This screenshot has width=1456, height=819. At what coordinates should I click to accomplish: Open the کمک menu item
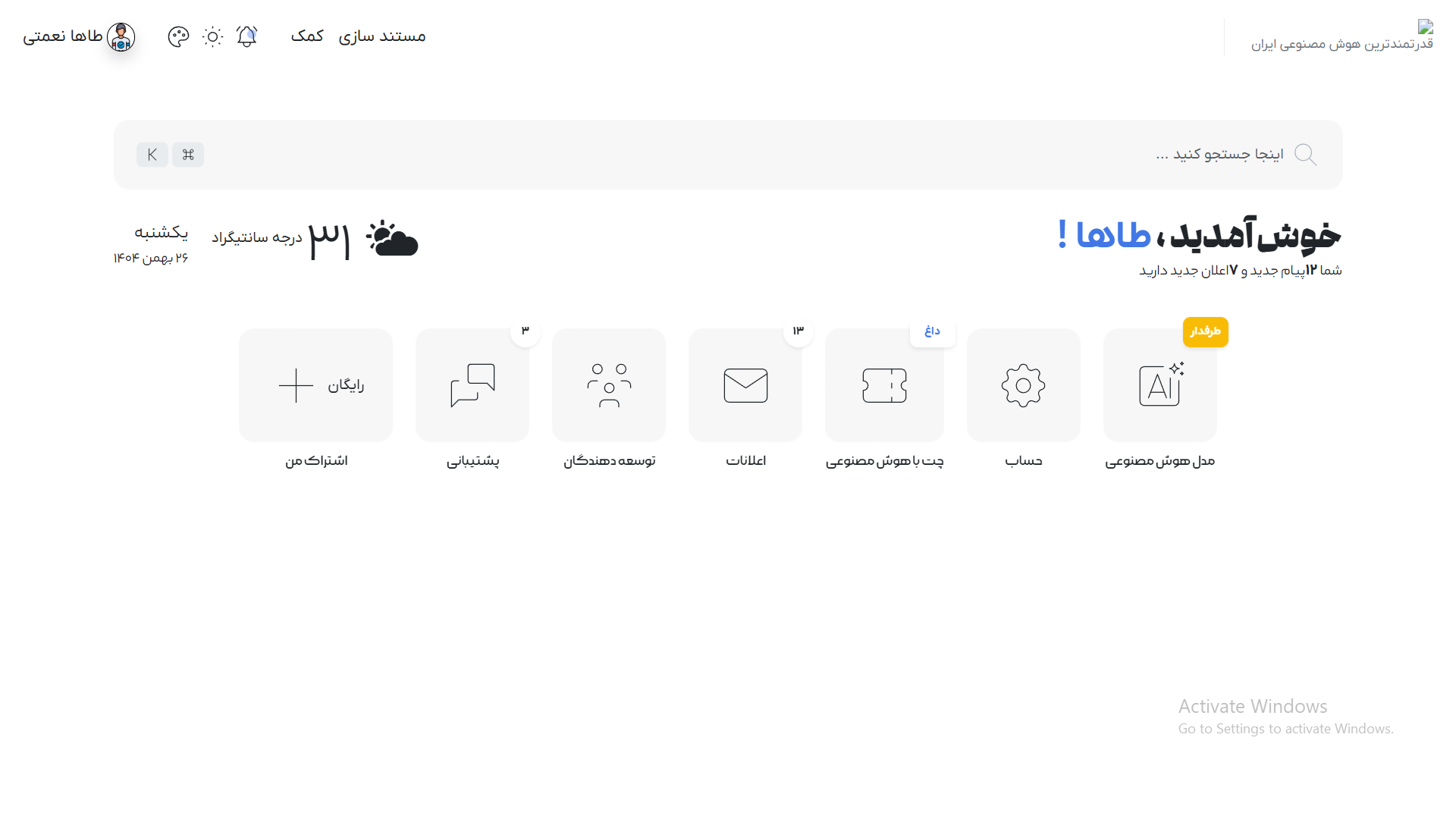point(307,36)
